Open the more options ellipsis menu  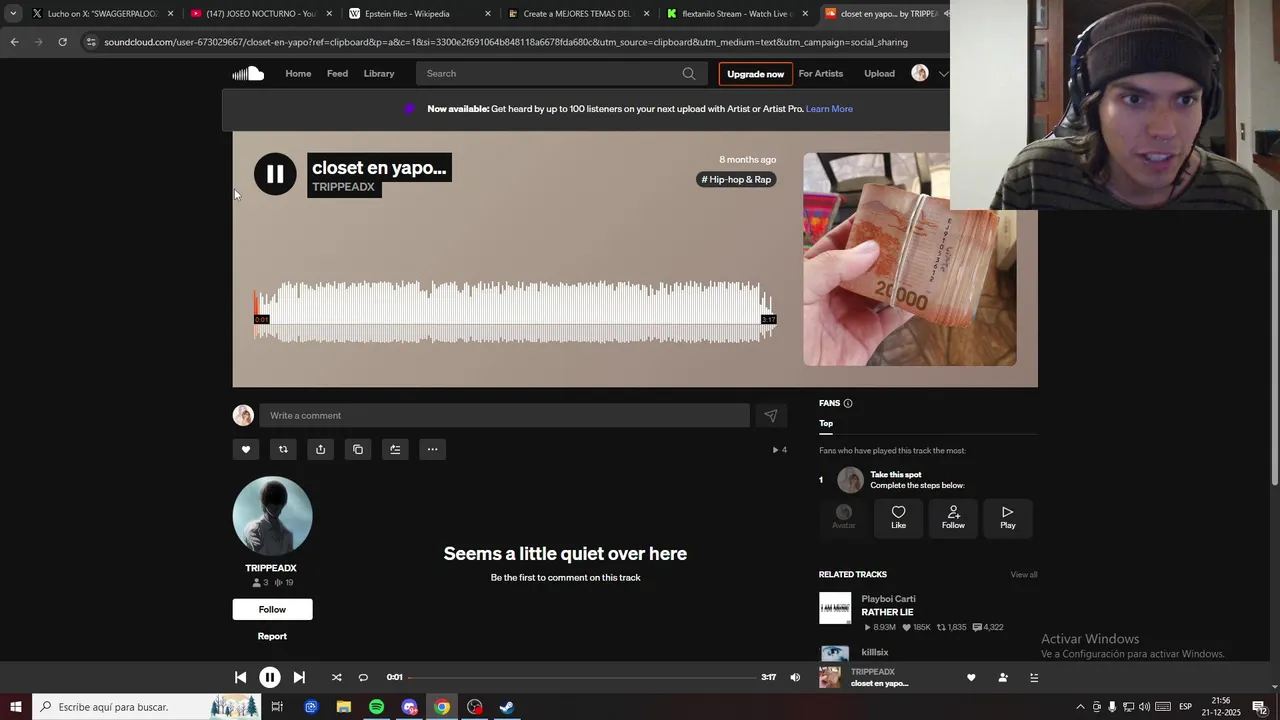coord(432,450)
